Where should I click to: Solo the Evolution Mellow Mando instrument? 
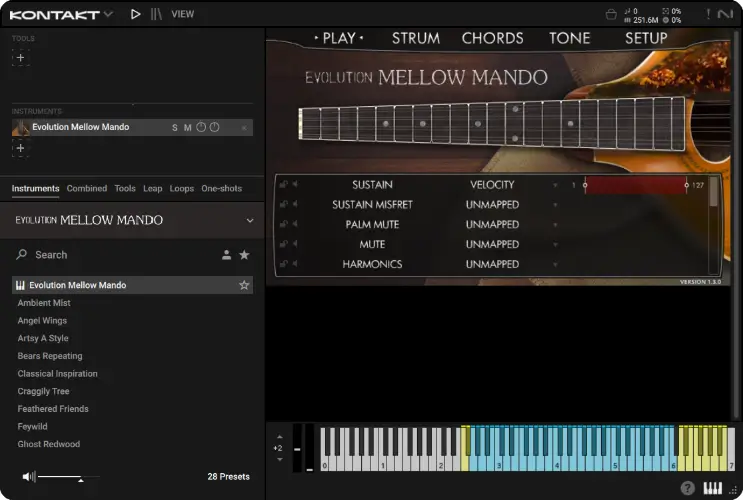(175, 128)
